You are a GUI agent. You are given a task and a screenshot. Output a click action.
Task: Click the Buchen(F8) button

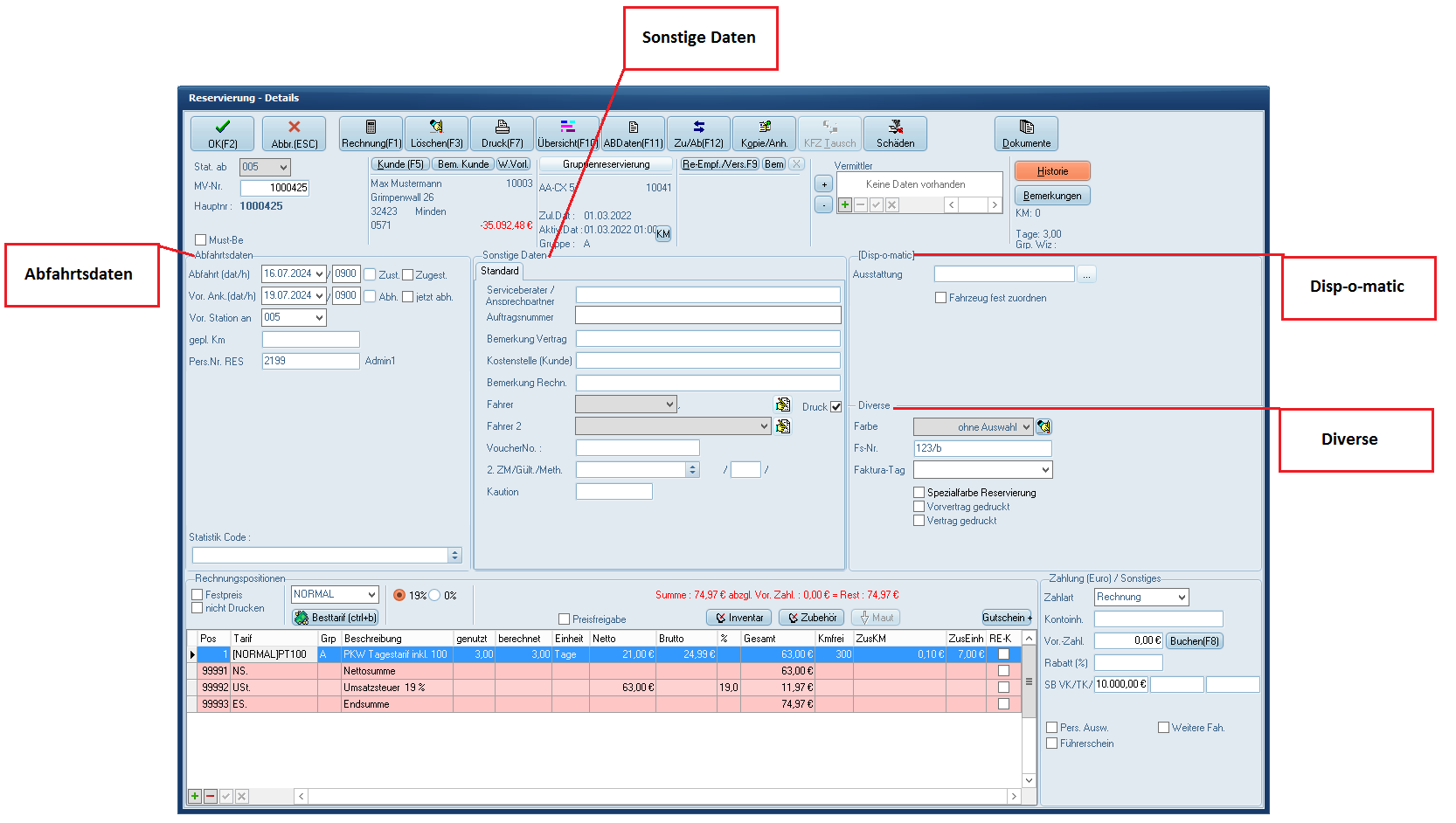(x=1194, y=641)
